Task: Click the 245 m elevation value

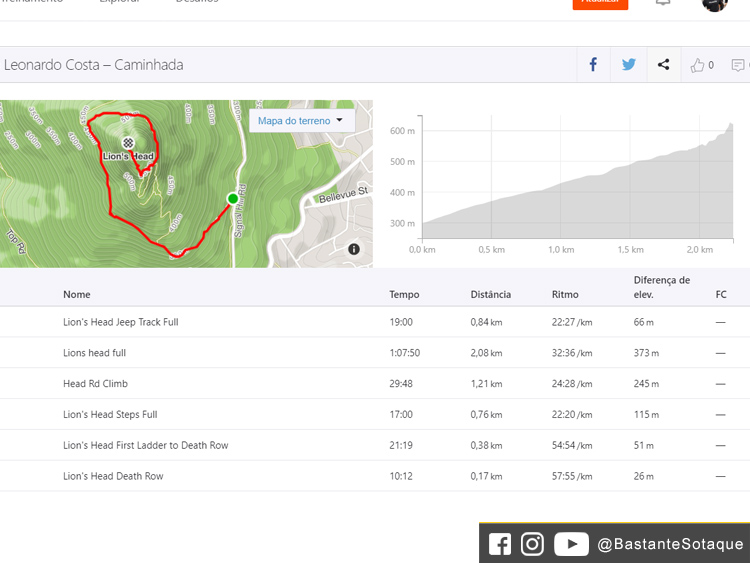Action: (x=646, y=384)
